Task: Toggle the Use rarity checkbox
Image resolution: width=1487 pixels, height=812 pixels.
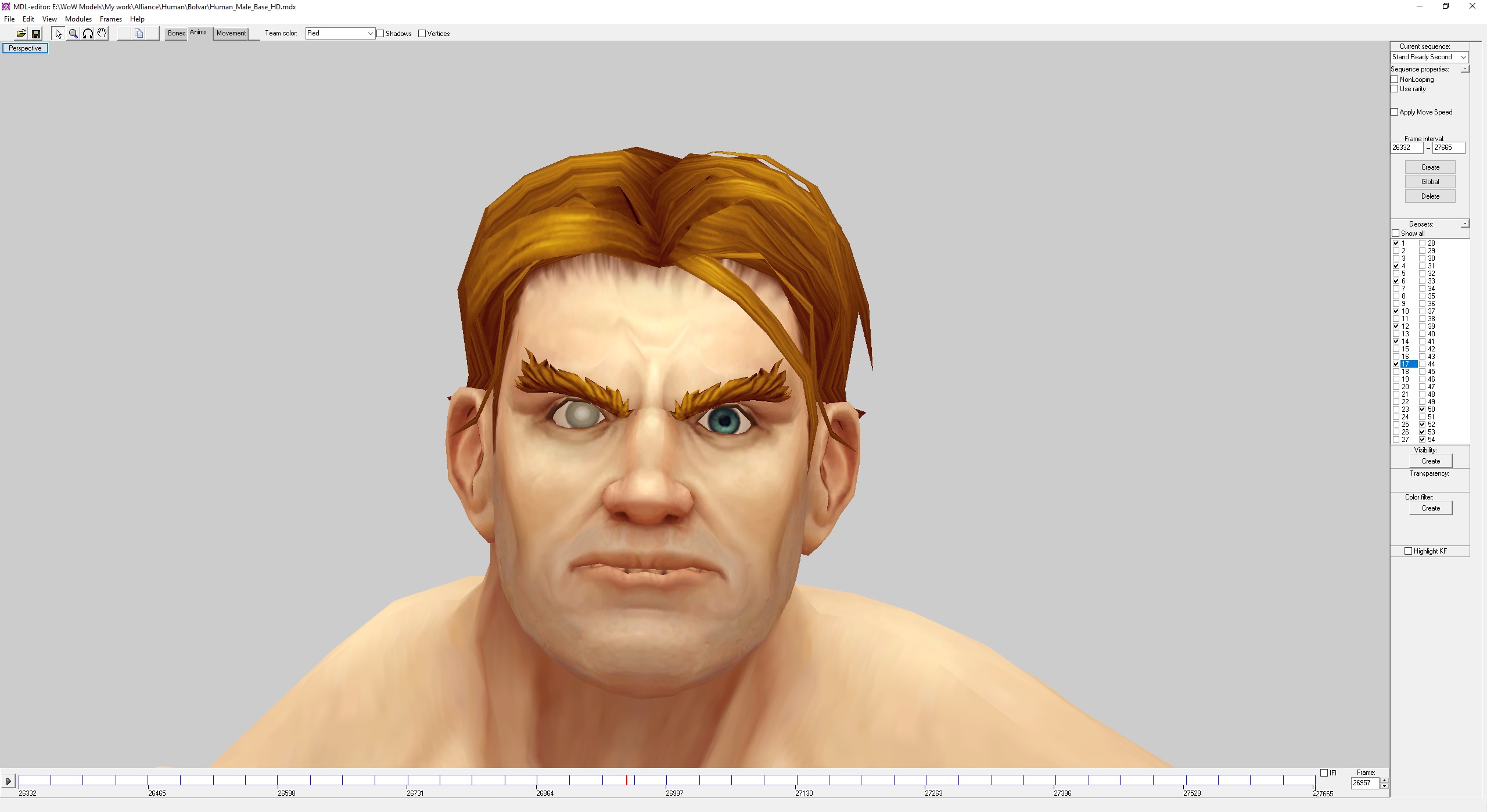Action: (x=1395, y=89)
